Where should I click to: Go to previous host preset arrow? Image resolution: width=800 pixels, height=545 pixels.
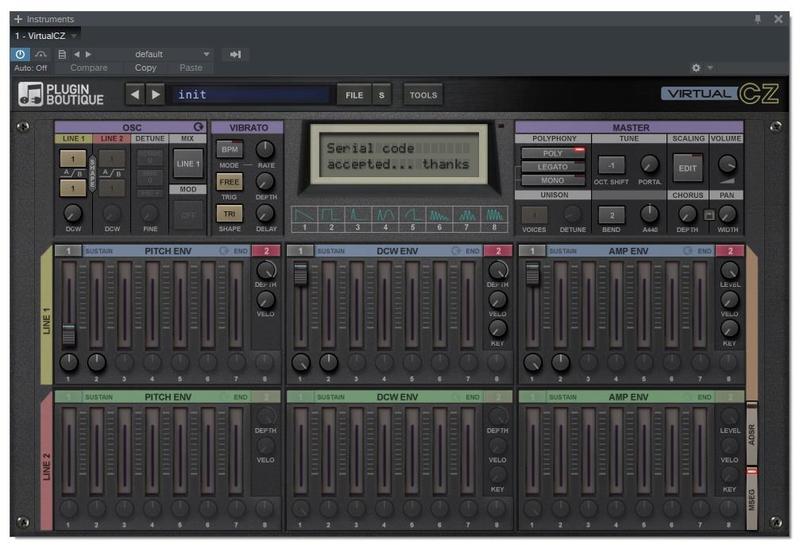point(77,54)
